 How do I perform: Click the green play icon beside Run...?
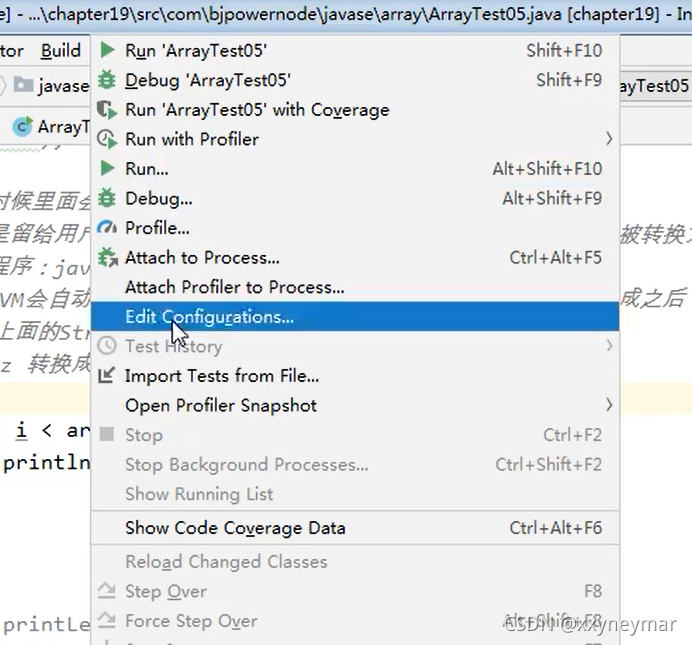tap(107, 169)
